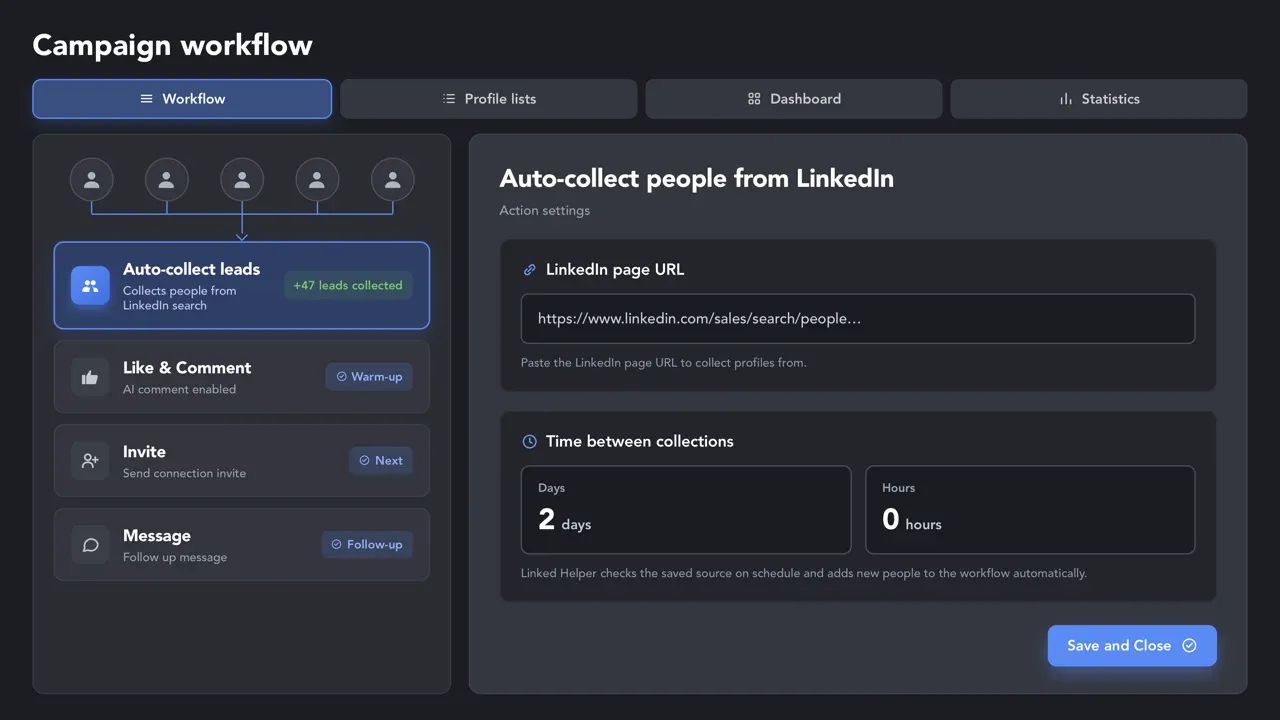This screenshot has height=720, width=1280.
Task: Click the AI comment enabled text
Action: coord(180,390)
